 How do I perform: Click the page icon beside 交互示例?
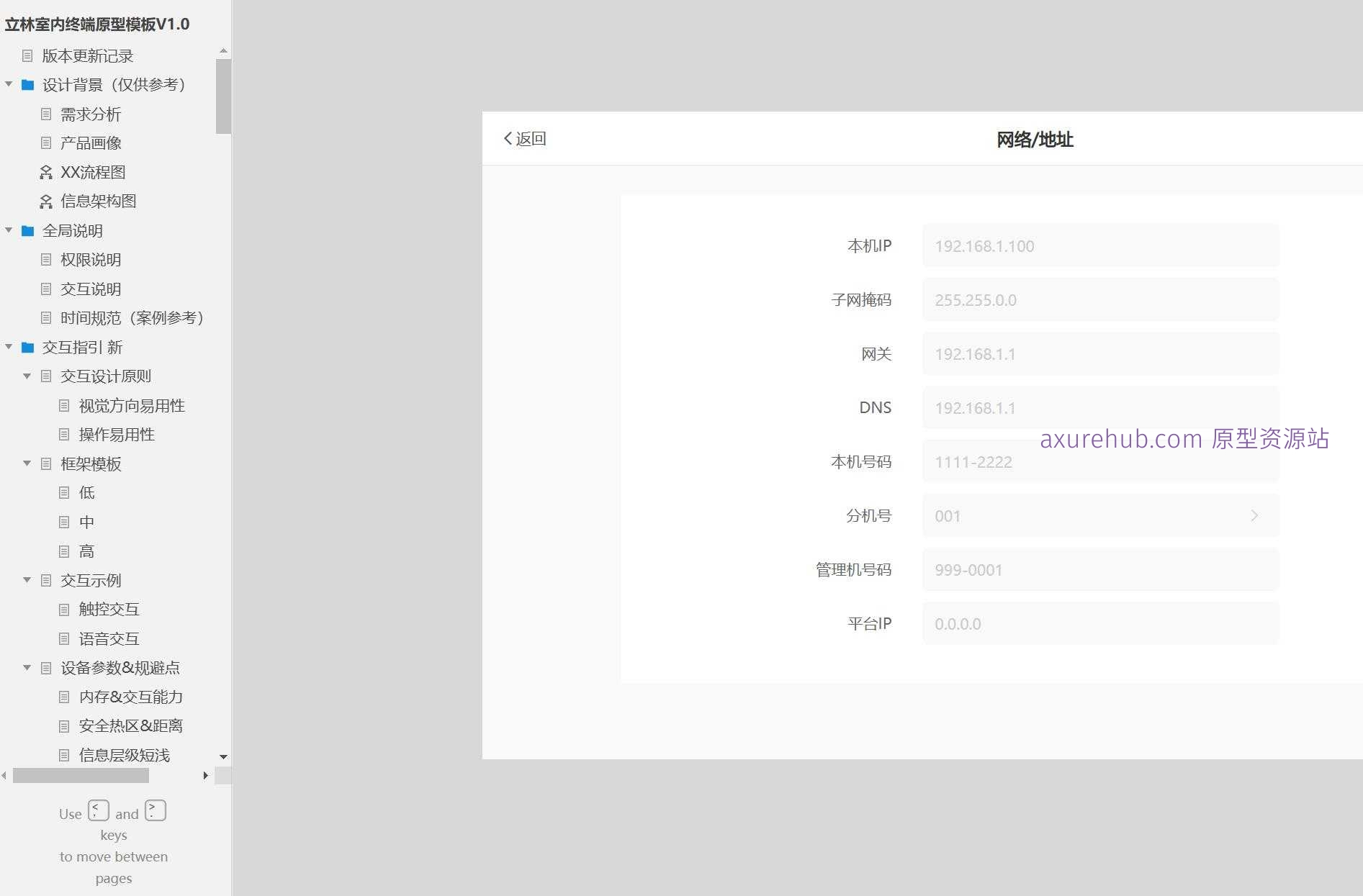(46, 580)
